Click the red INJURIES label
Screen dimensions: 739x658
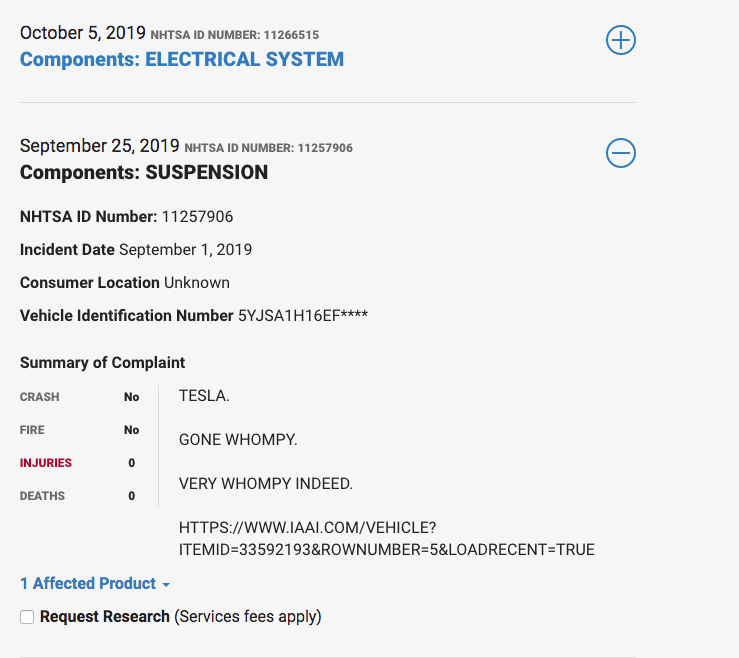[x=46, y=463]
